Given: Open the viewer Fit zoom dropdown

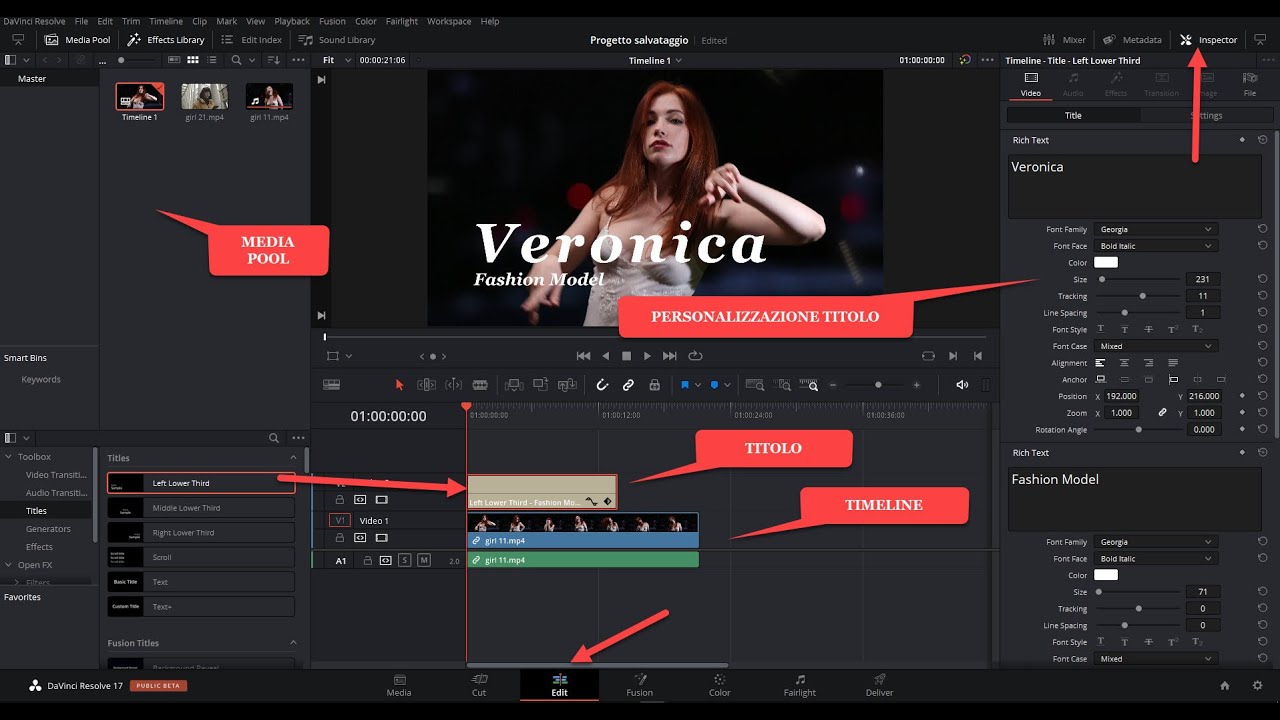Looking at the screenshot, I should click(x=337, y=60).
